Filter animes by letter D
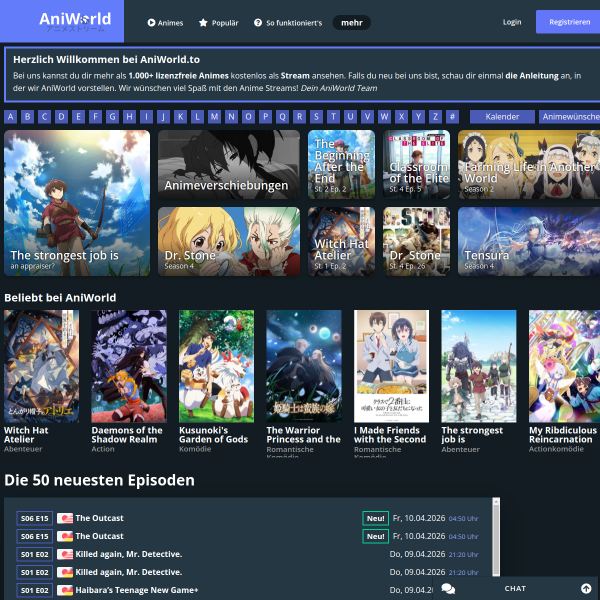 [x=62, y=117]
